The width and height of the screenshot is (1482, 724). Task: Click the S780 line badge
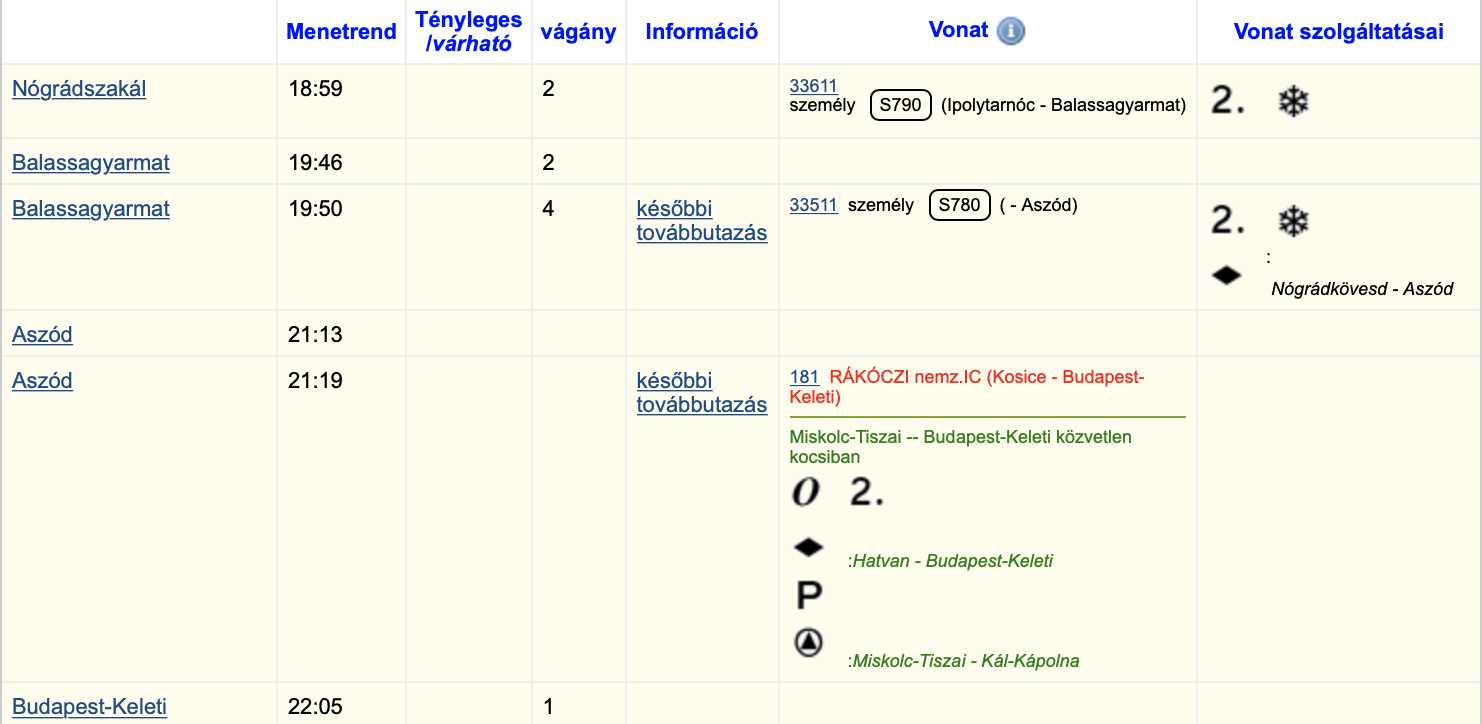[x=960, y=205]
